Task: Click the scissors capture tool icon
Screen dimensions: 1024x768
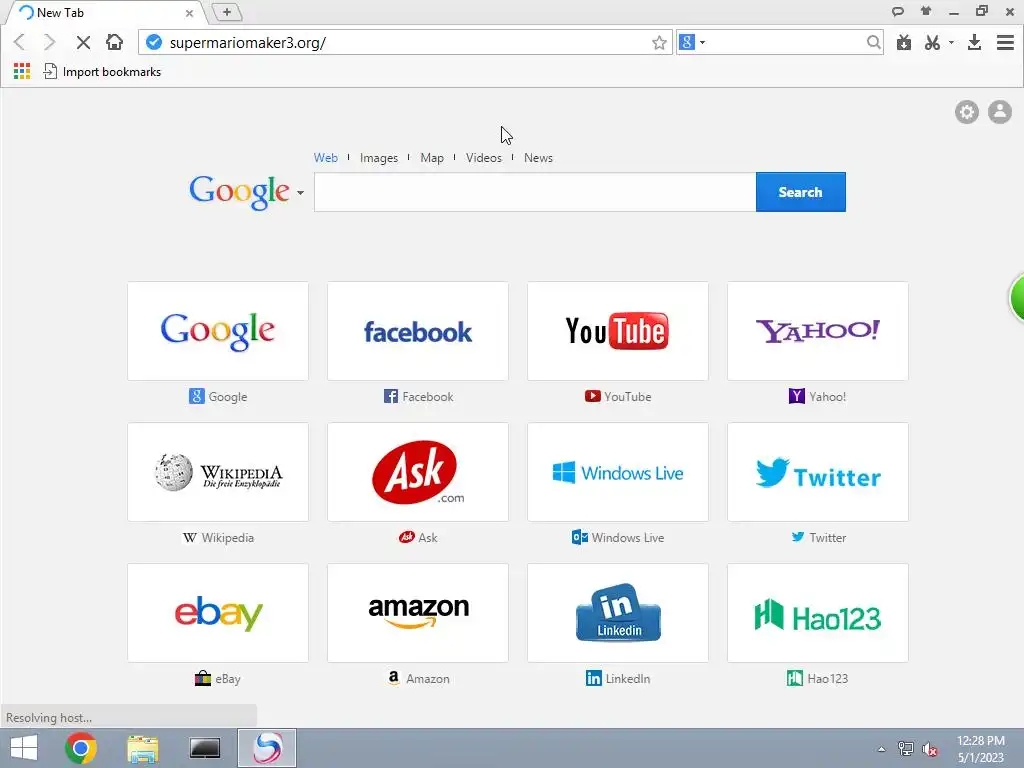Action: [933, 42]
